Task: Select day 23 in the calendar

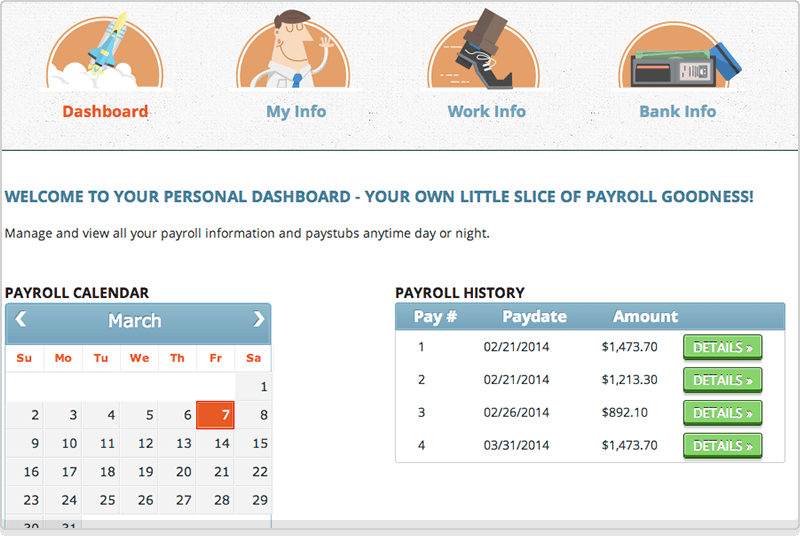Action: (x=25, y=500)
